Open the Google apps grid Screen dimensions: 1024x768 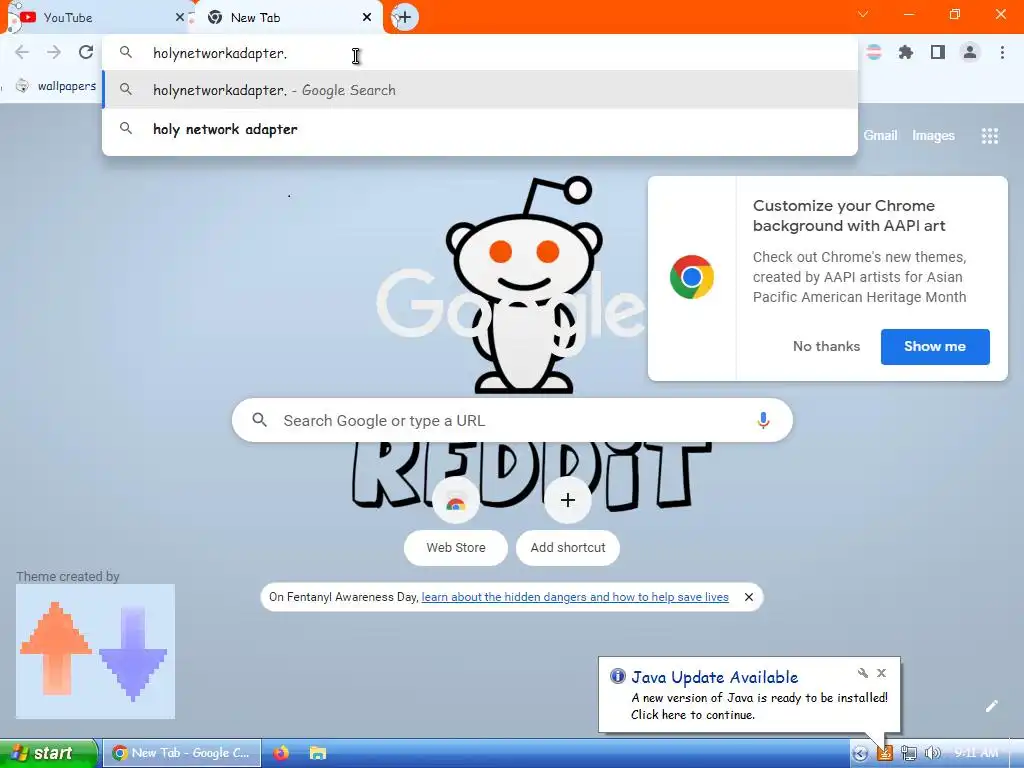[989, 136]
